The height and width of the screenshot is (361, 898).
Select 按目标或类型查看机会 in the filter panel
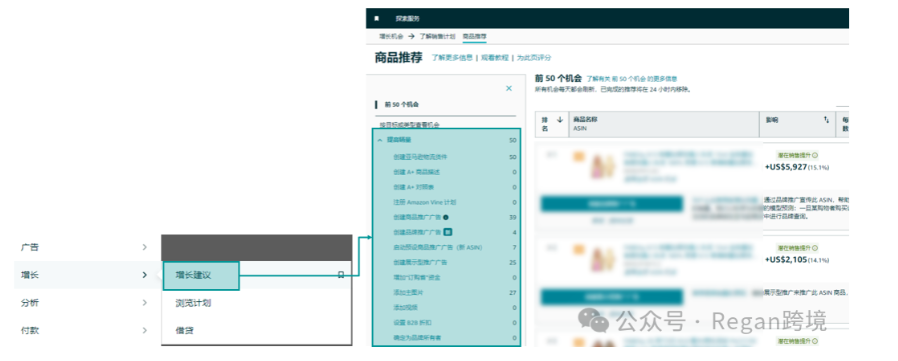409,124
